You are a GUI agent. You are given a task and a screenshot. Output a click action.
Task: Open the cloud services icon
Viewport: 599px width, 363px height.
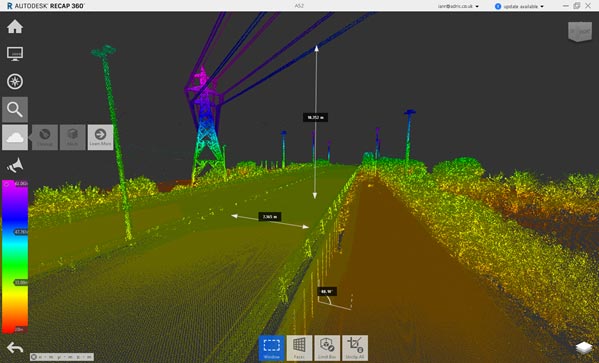tap(15, 137)
